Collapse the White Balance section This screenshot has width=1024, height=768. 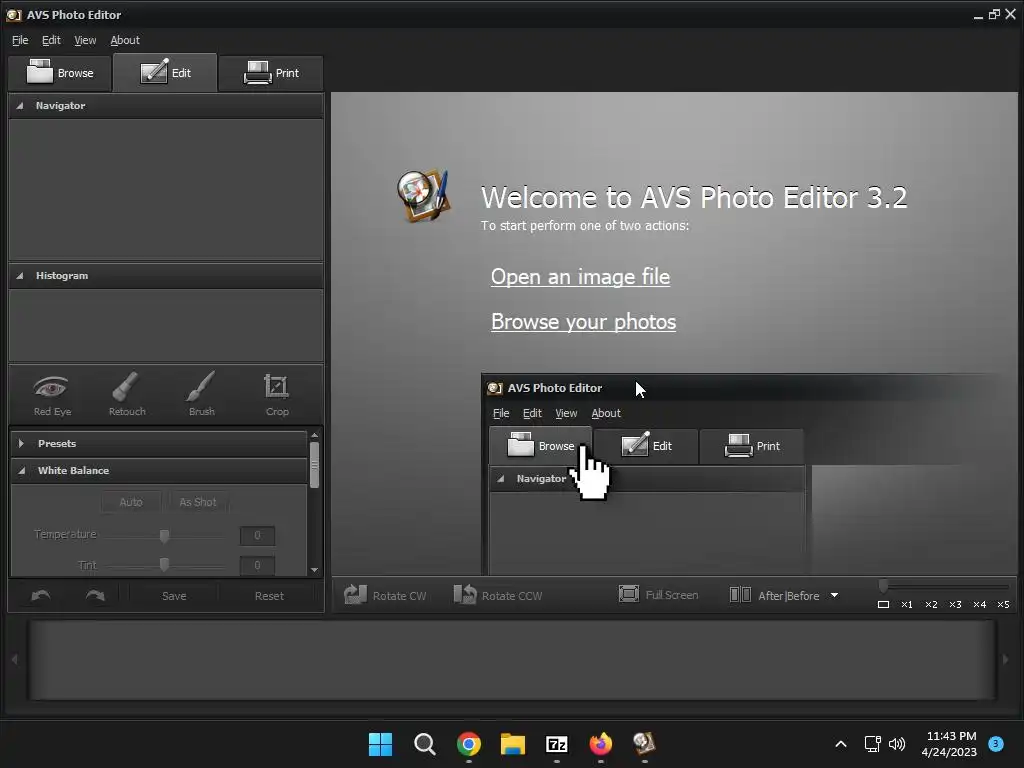click(x=22, y=470)
